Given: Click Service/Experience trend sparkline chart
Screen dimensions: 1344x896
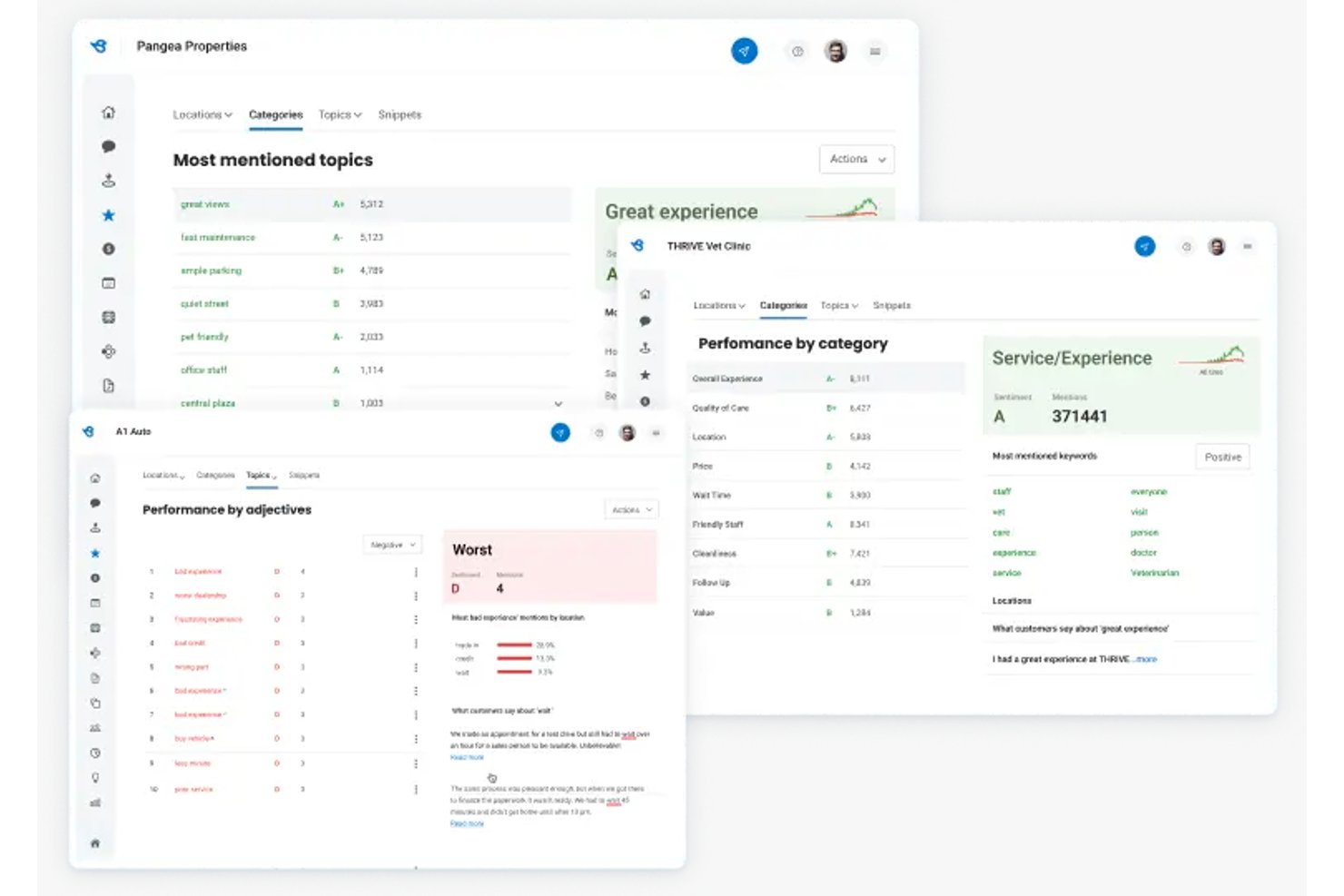Looking at the screenshot, I should [x=1212, y=355].
